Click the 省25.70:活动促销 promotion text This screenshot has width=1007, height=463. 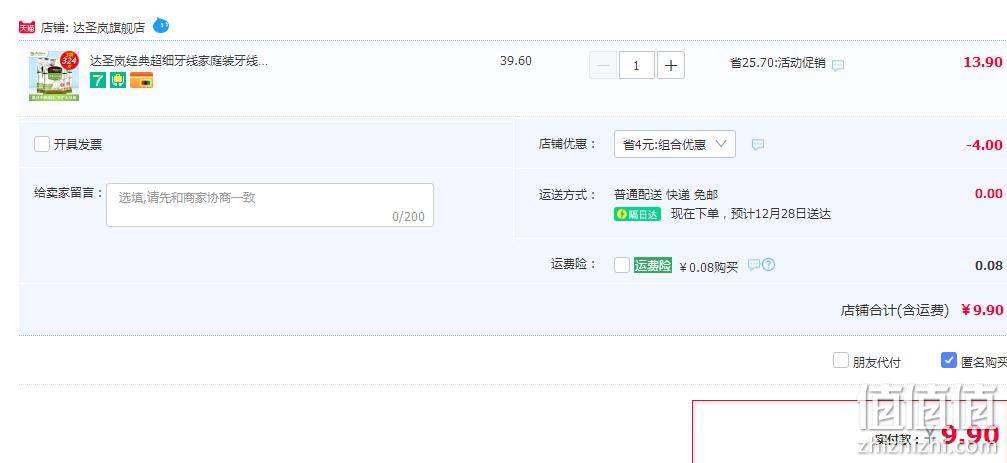tap(778, 63)
